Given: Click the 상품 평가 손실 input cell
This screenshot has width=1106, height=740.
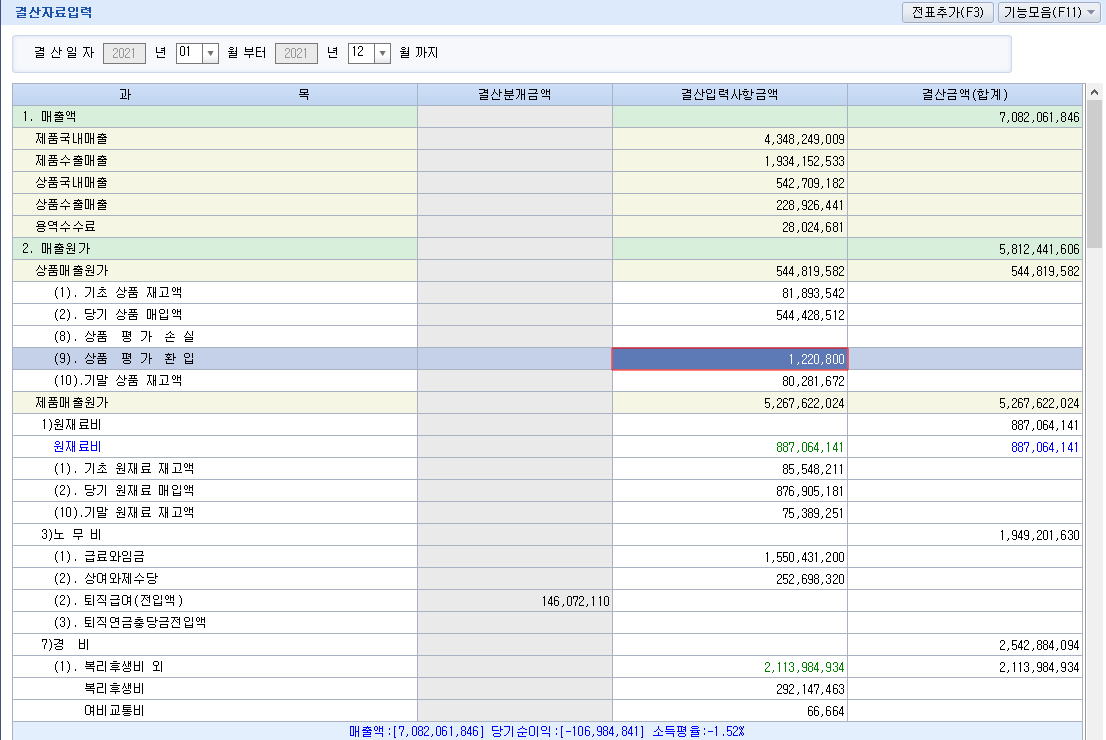Looking at the screenshot, I should (x=729, y=337).
